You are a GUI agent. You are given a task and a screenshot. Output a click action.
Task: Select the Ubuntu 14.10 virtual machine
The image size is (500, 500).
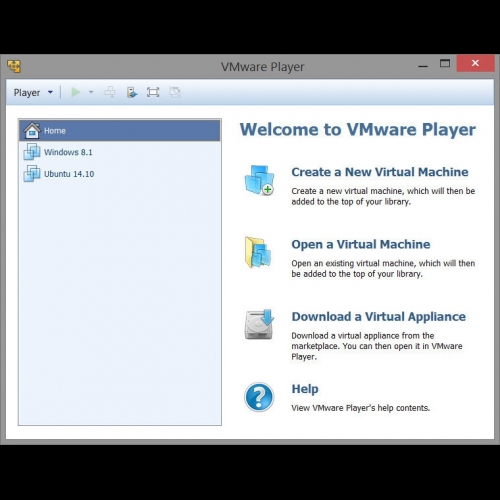120,174
